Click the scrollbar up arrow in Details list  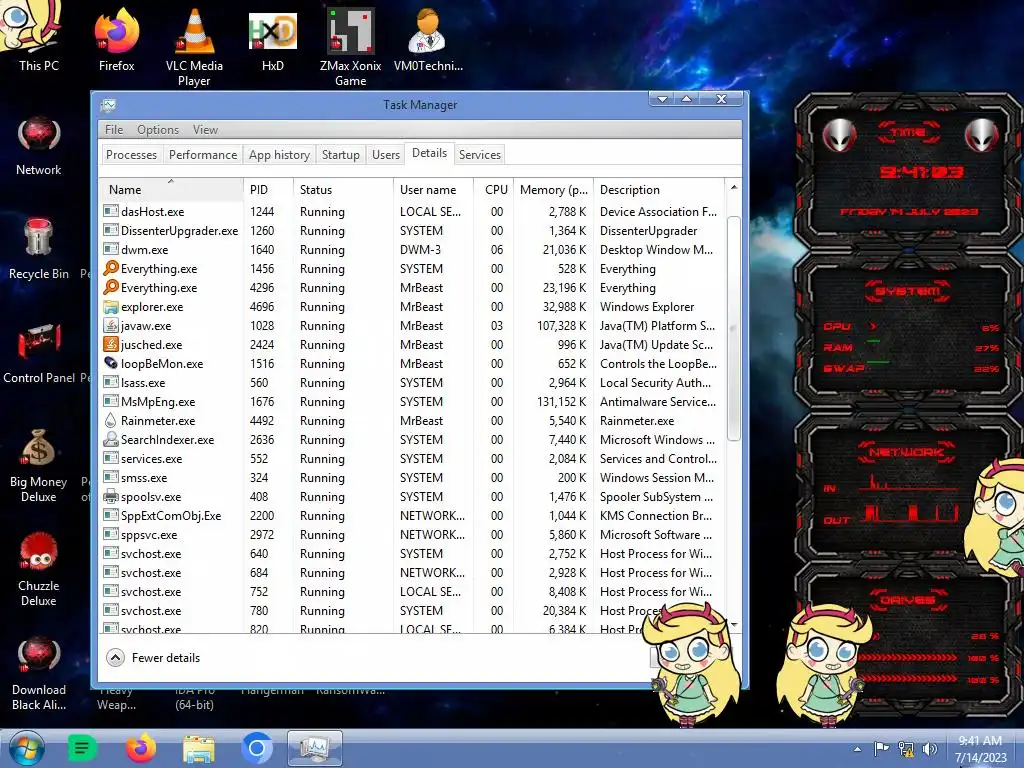(733, 187)
